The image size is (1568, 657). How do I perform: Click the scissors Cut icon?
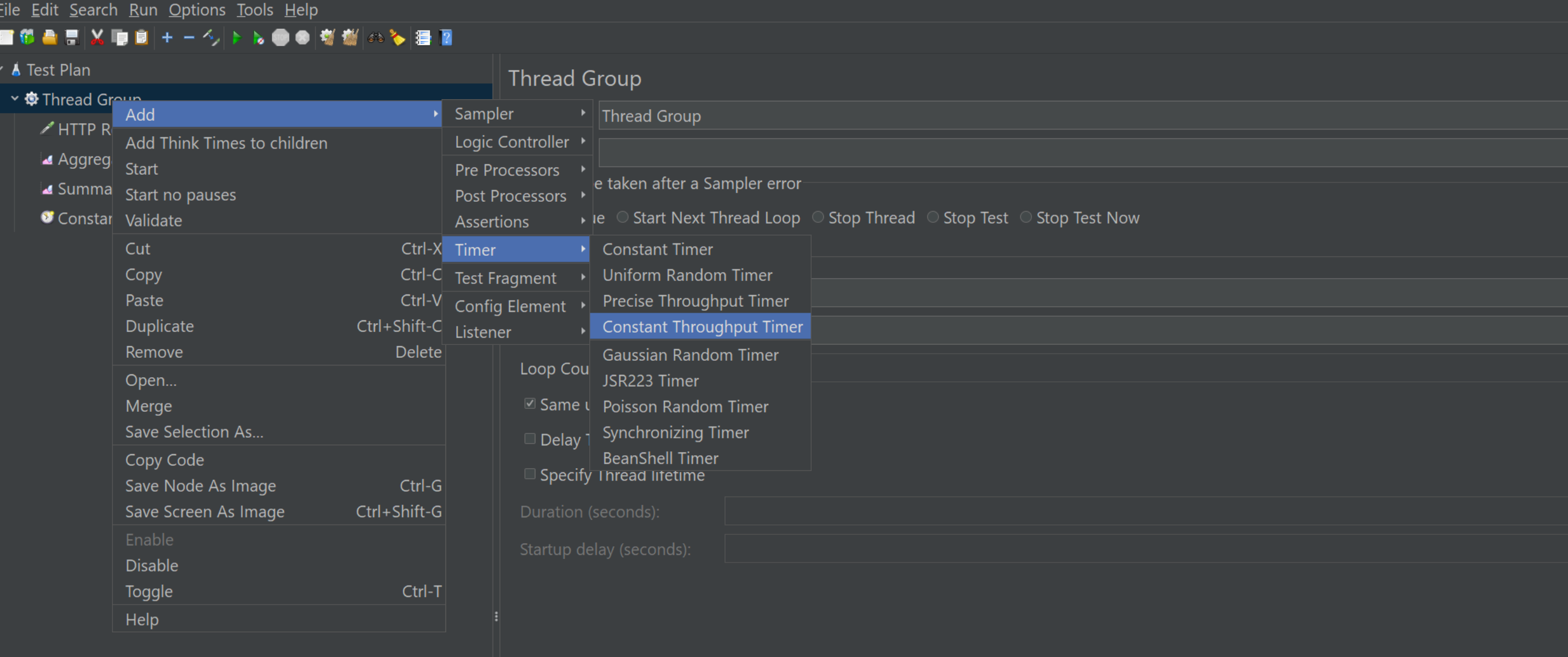(97, 38)
